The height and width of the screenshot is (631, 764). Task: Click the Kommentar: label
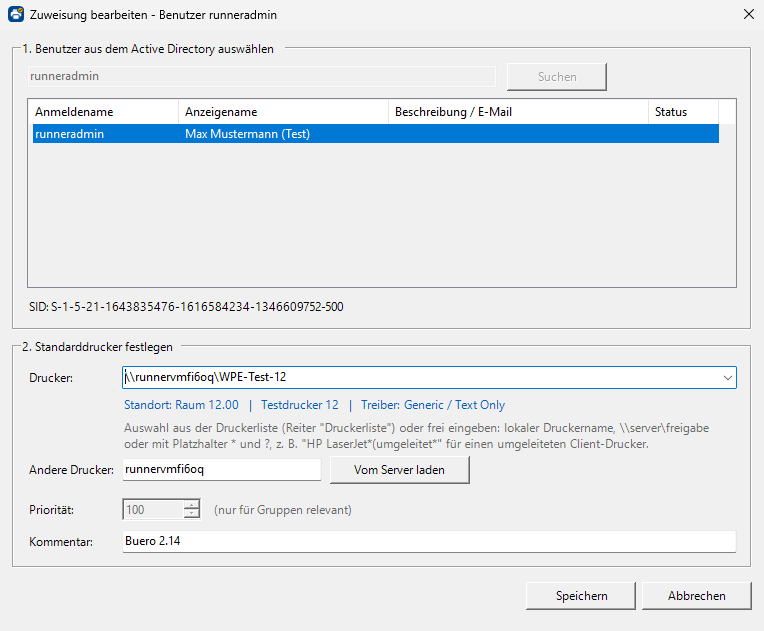point(61,542)
